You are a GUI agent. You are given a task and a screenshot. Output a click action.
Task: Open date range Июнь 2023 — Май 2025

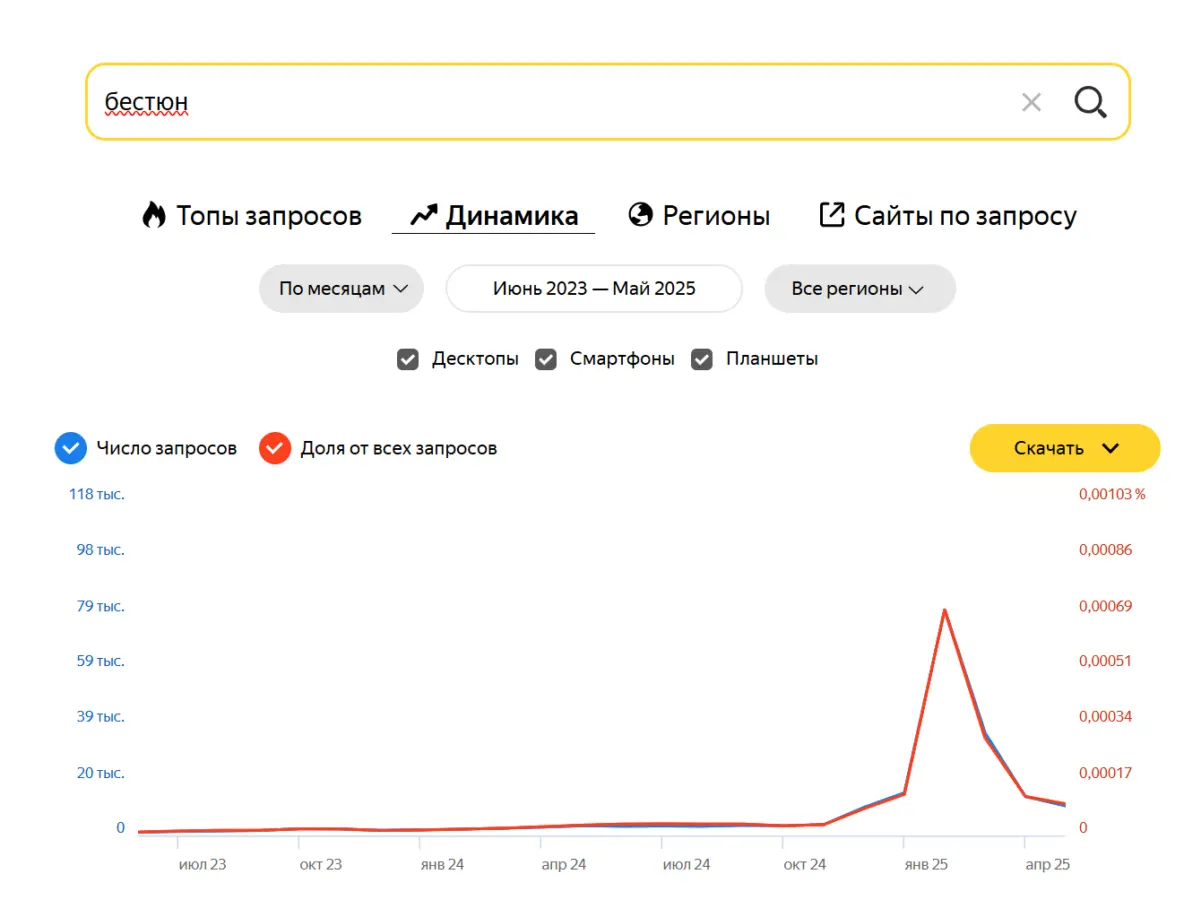[x=594, y=289]
